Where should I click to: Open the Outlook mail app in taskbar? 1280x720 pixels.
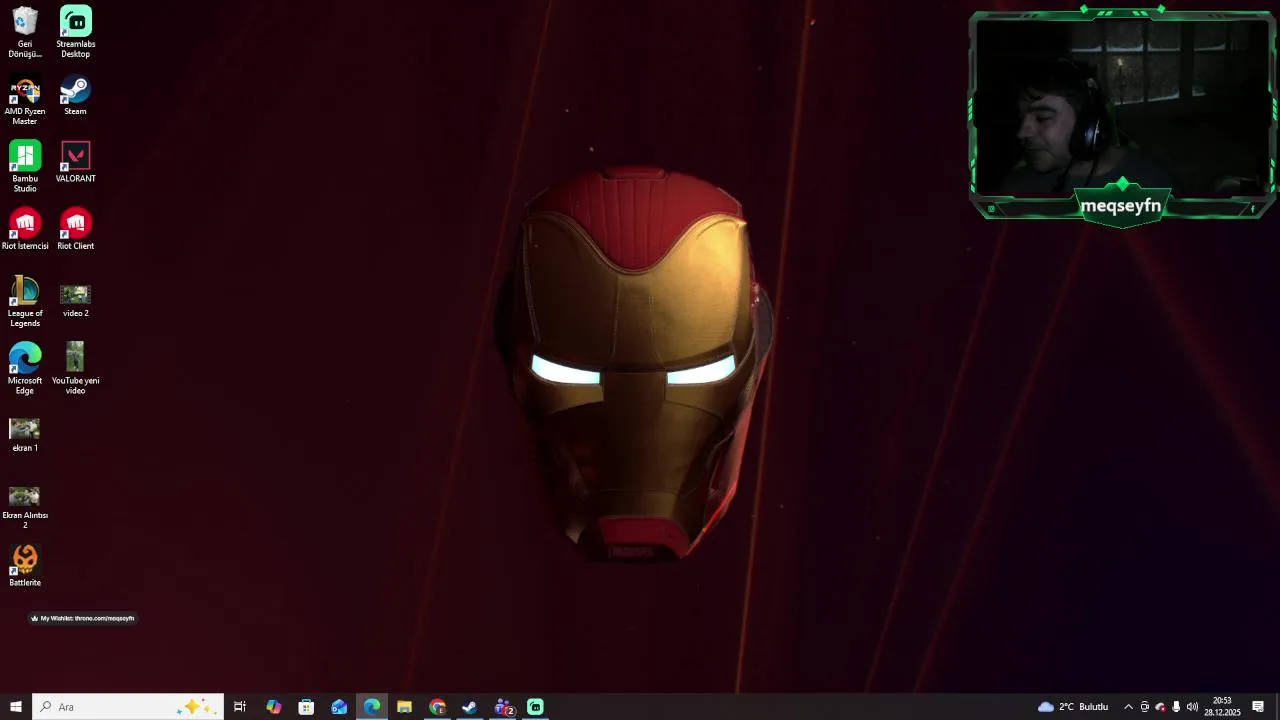pyautogui.click(x=339, y=707)
